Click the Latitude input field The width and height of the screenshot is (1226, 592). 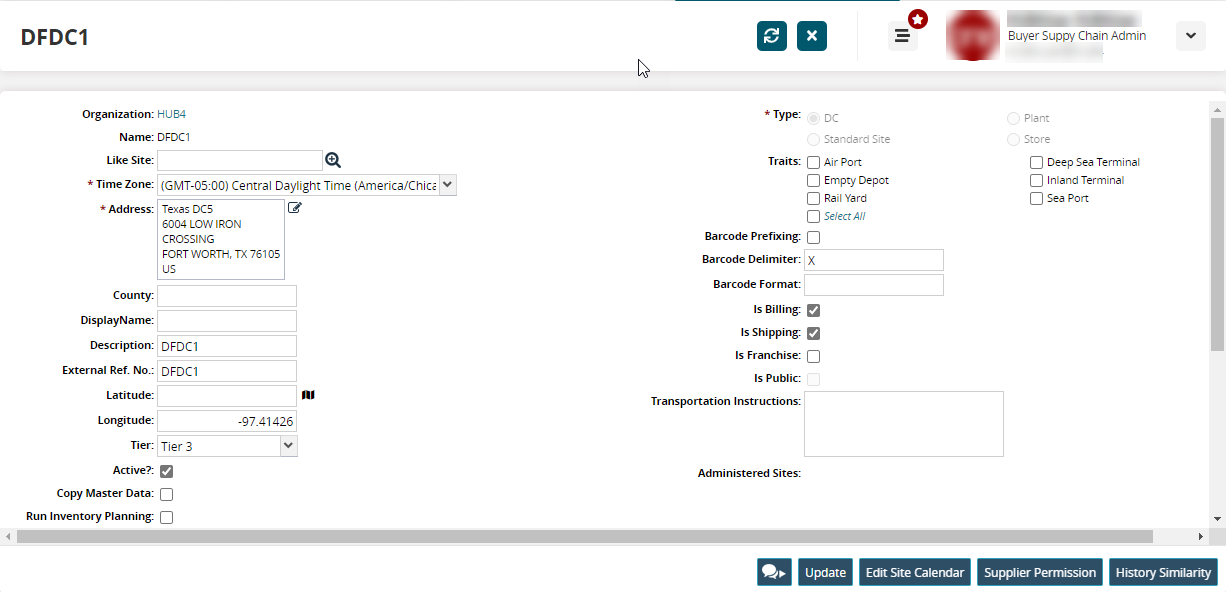pos(227,396)
